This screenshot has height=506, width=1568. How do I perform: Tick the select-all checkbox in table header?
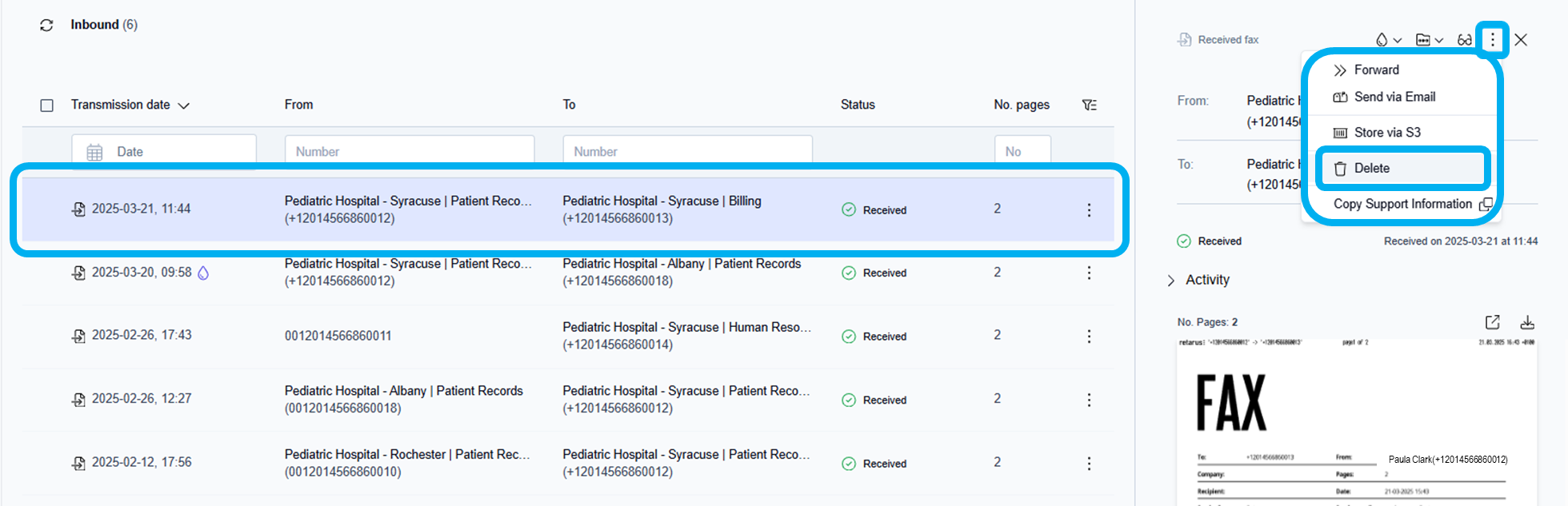[x=47, y=106]
